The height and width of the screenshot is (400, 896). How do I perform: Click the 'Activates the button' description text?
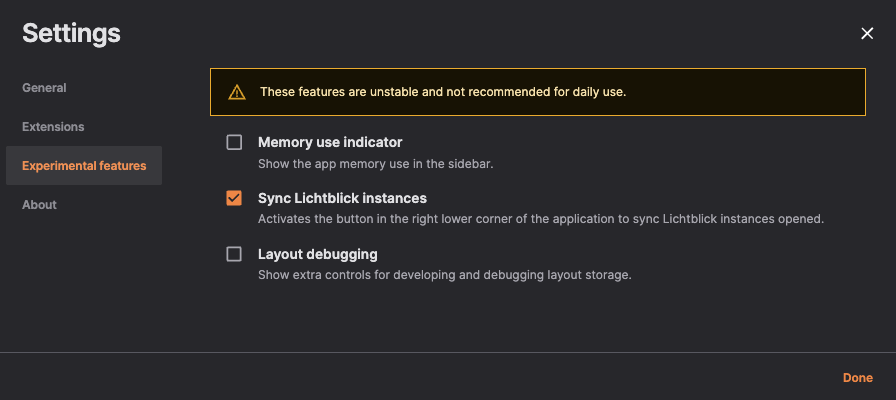[541, 219]
